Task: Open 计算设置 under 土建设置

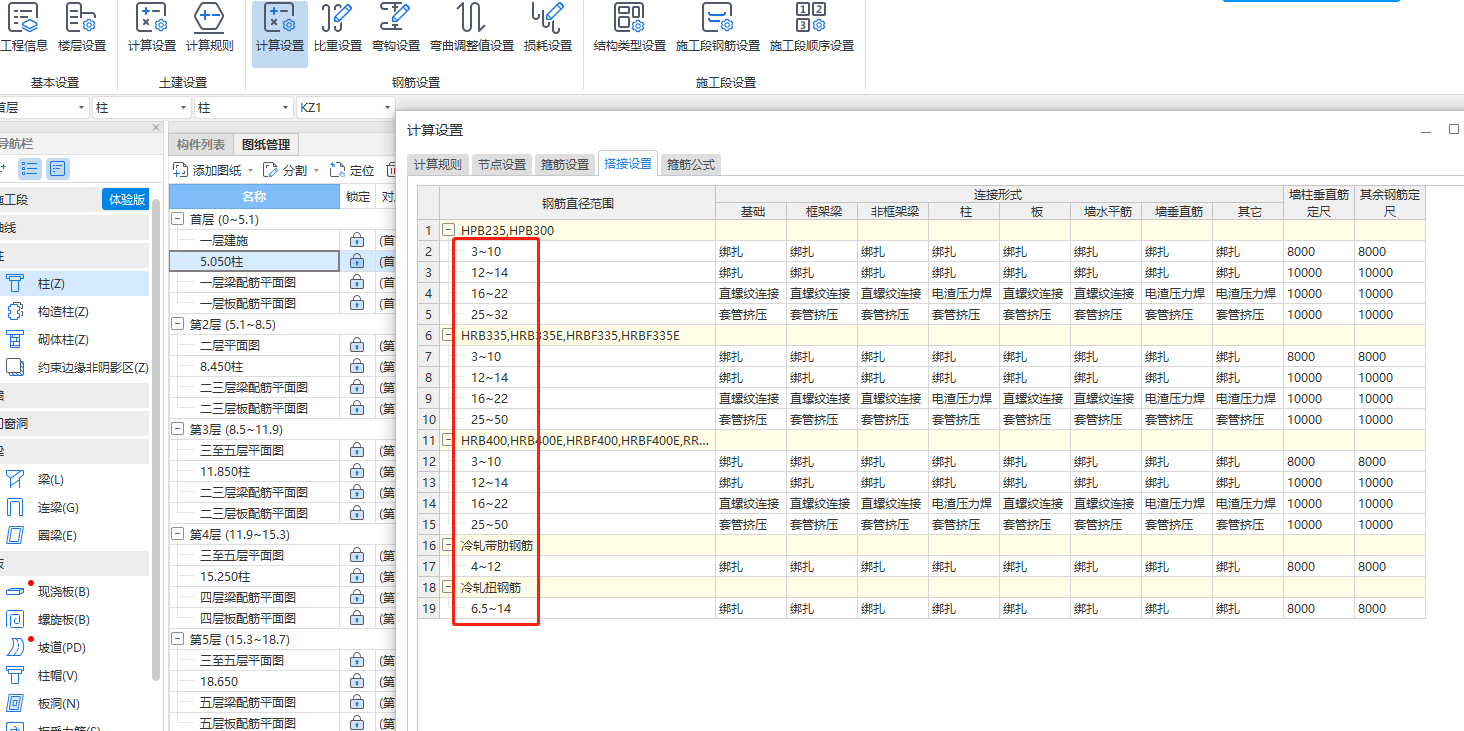Action: click(x=151, y=28)
